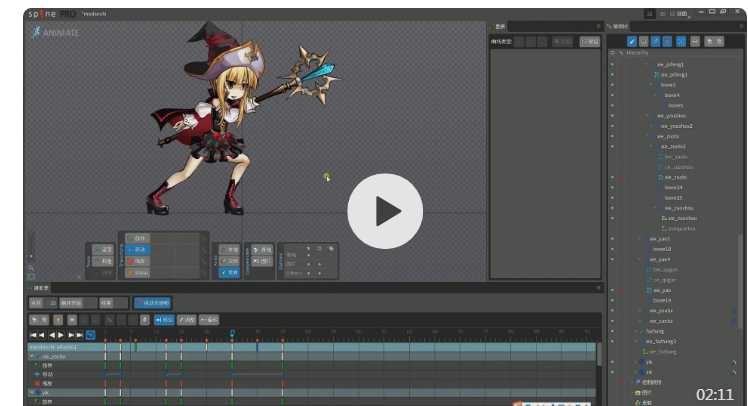
Task: Play the animation backward
Action: [x=52, y=335]
